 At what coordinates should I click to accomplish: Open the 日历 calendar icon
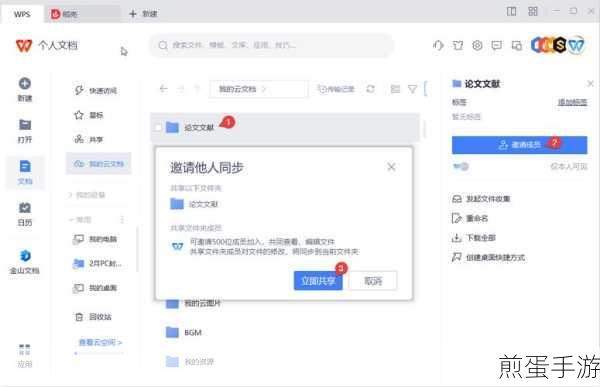25,208
